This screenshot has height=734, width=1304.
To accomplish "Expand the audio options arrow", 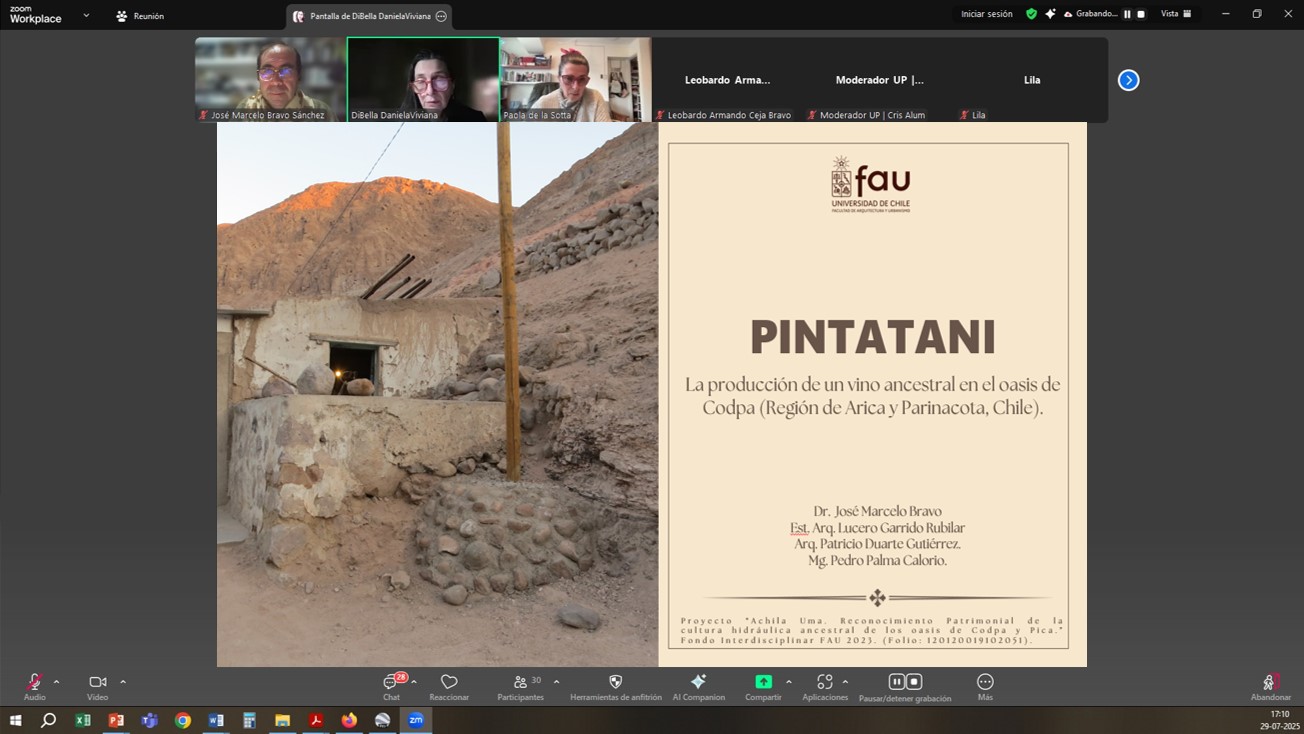I will tap(56, 682).
